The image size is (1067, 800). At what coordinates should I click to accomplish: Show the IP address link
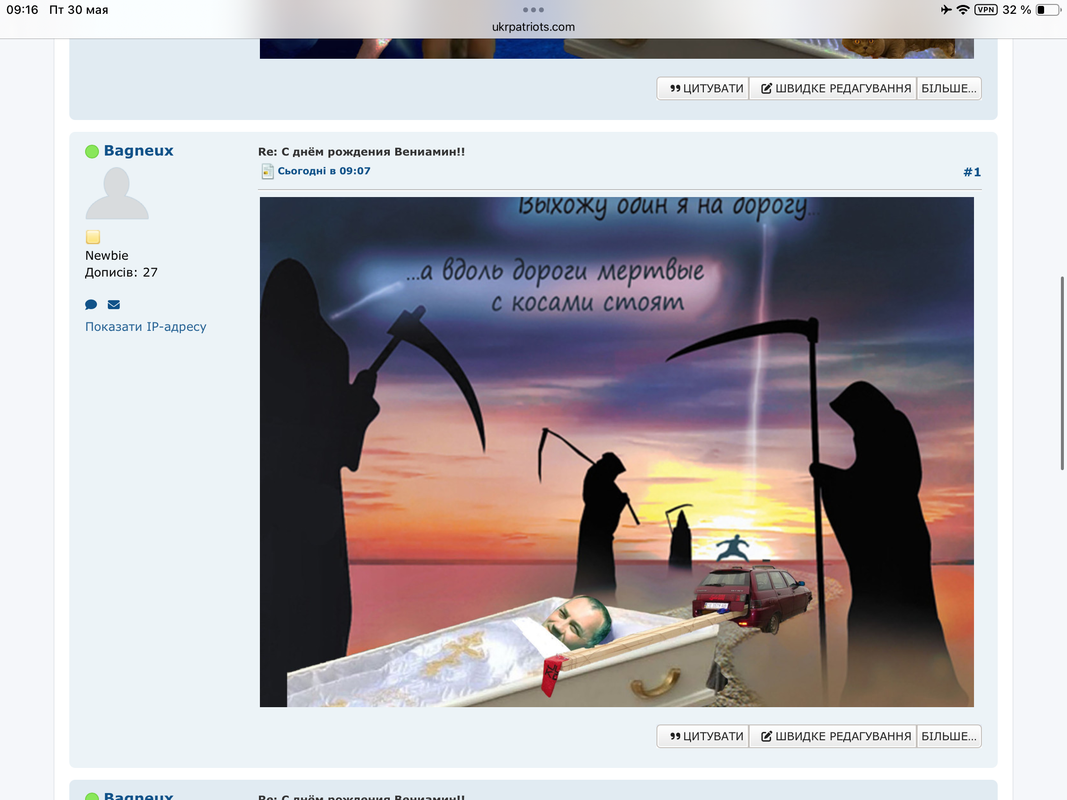[146, 327]
